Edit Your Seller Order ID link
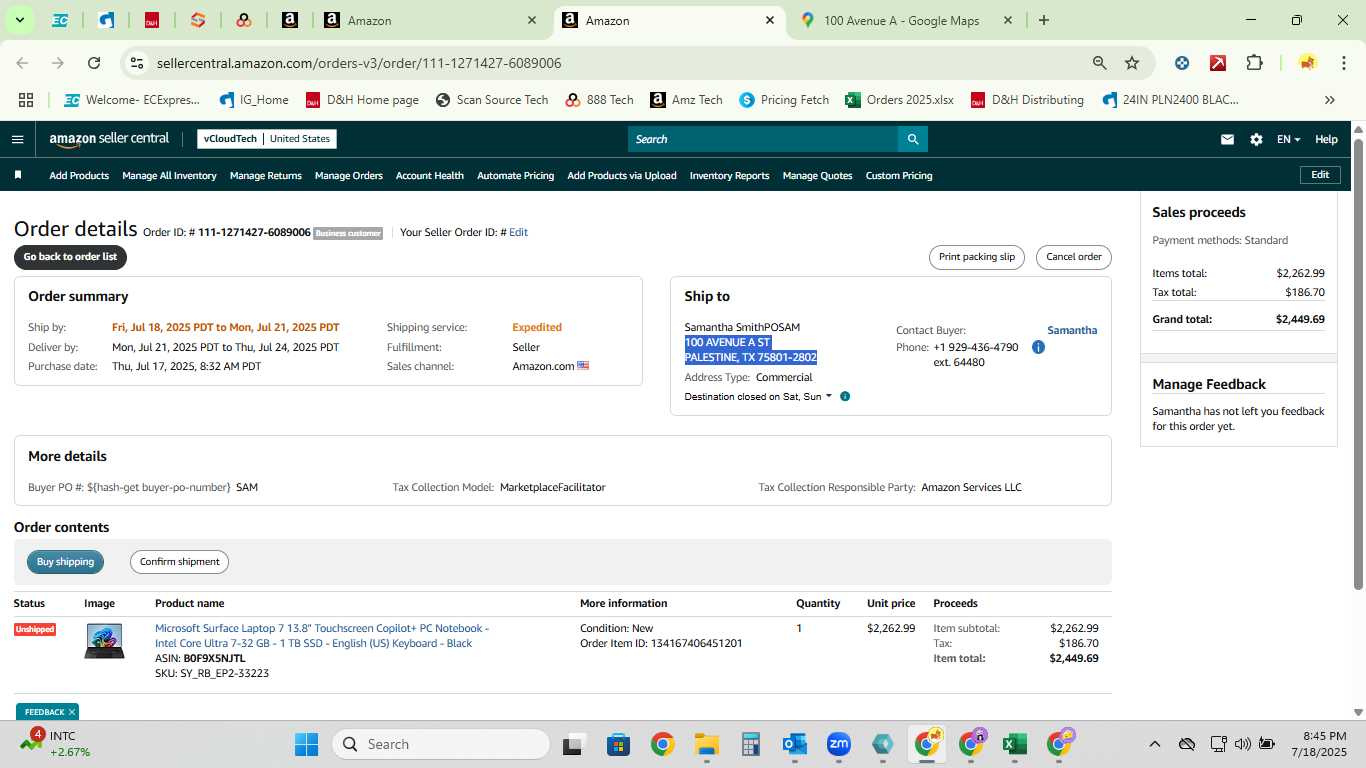The width and height of the screenshot is (1366, 768). [x=518, y=233]
